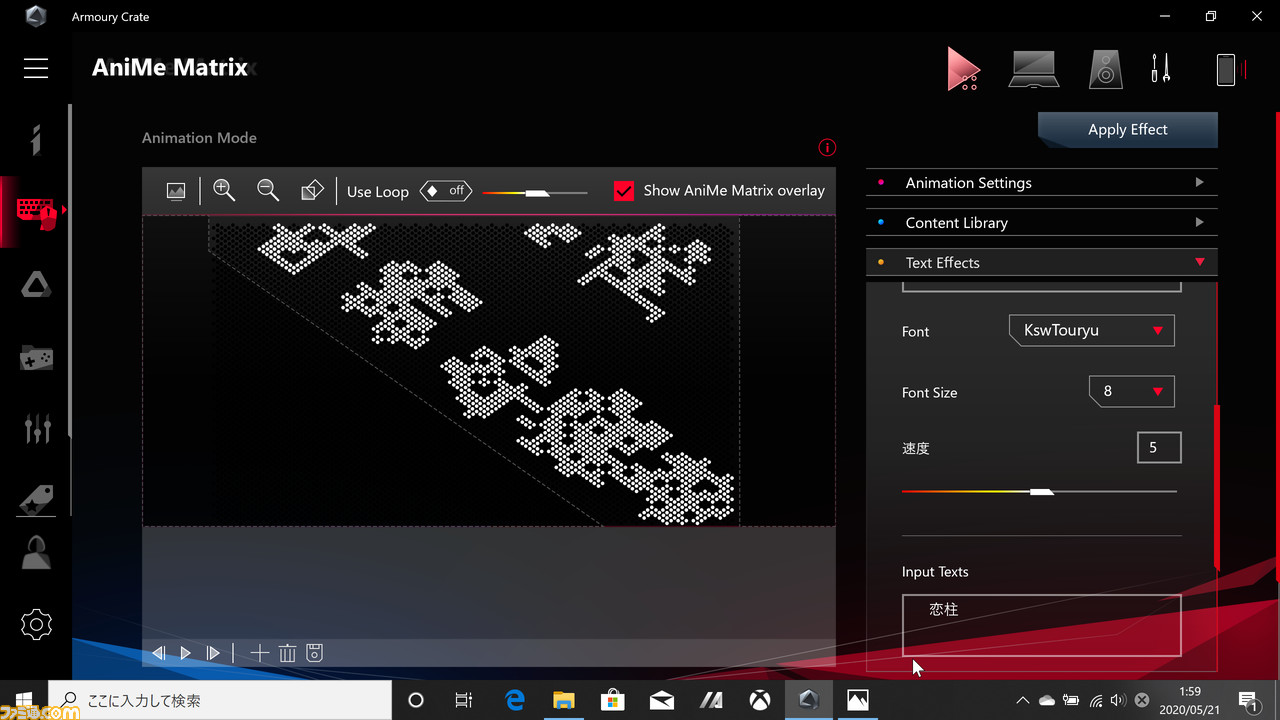Open the Font Size dropdown showing 8
Viewport: 1280px width, 720px height.
(1131, 392)
